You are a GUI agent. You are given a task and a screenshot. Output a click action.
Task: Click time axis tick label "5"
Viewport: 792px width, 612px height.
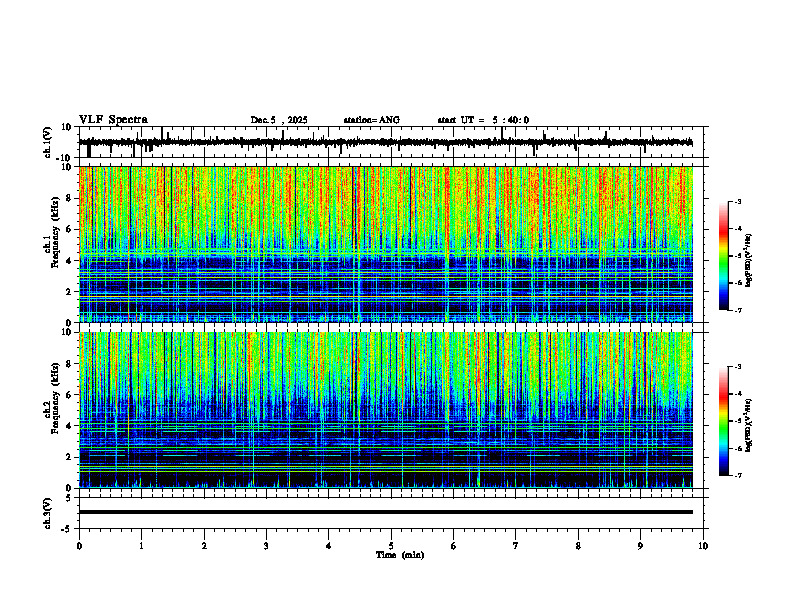click(x=391, y=546)
